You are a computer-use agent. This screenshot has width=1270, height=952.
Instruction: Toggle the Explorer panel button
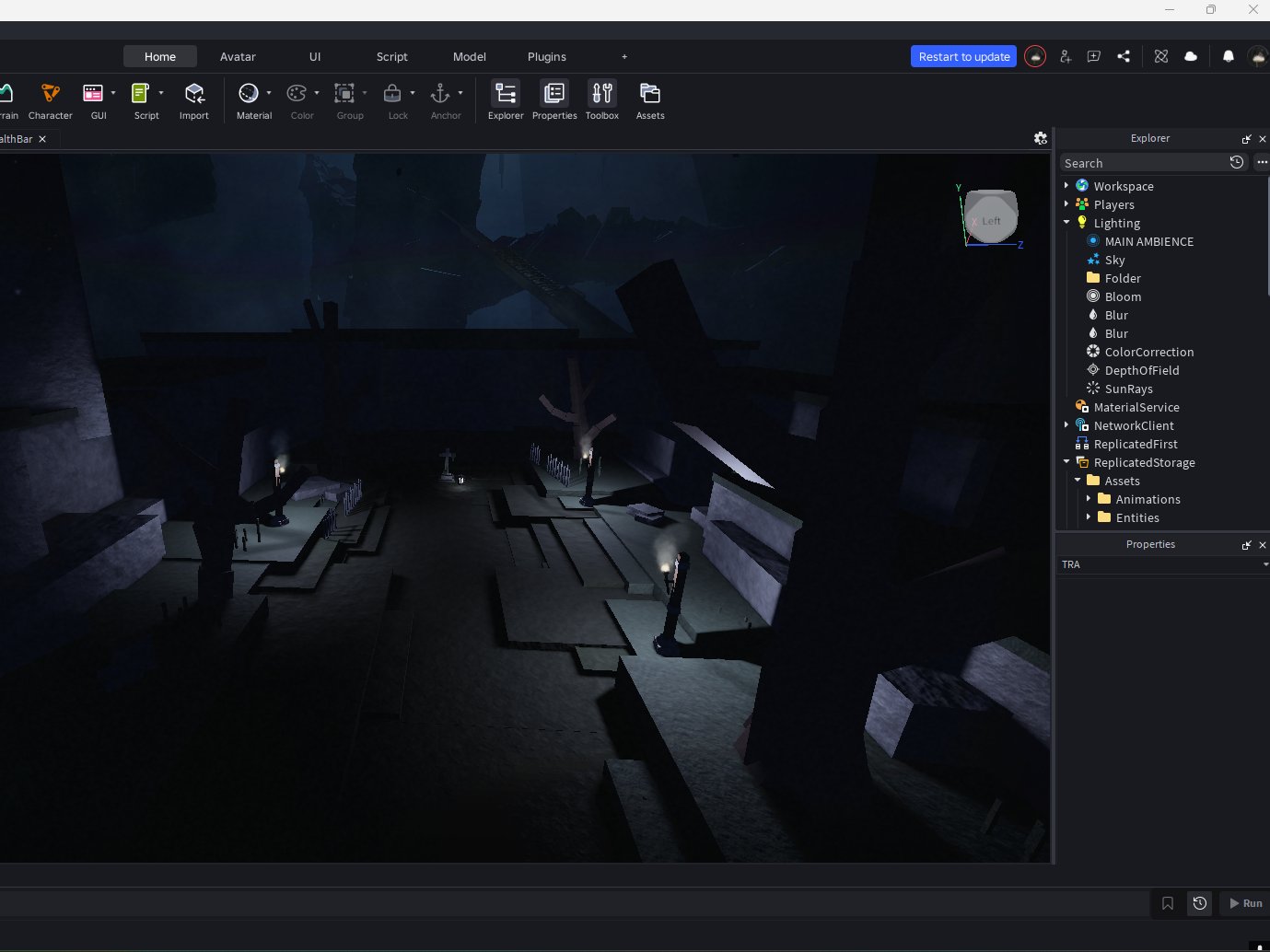click(x=506, y=100)
